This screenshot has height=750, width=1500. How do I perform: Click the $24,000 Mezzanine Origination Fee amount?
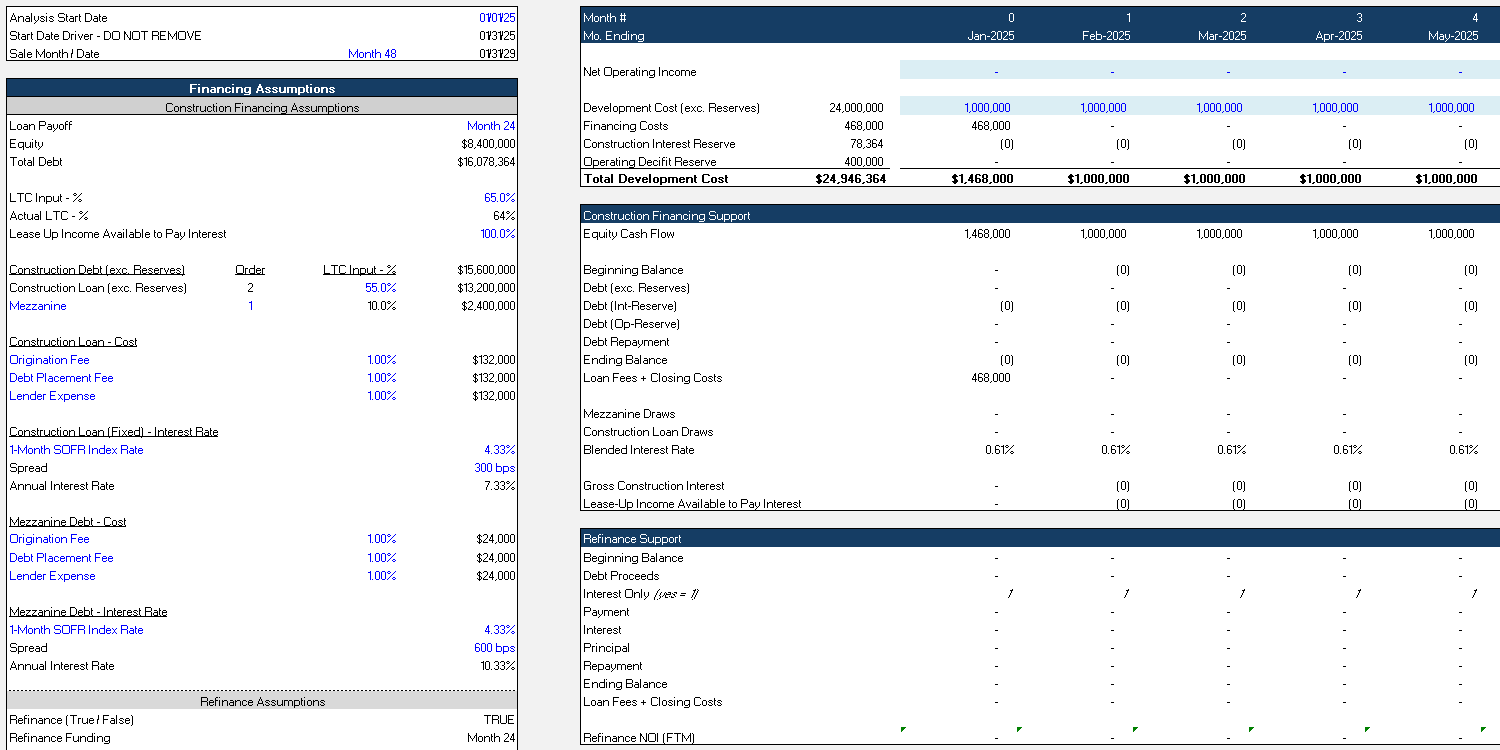click(x=496, y=539)
